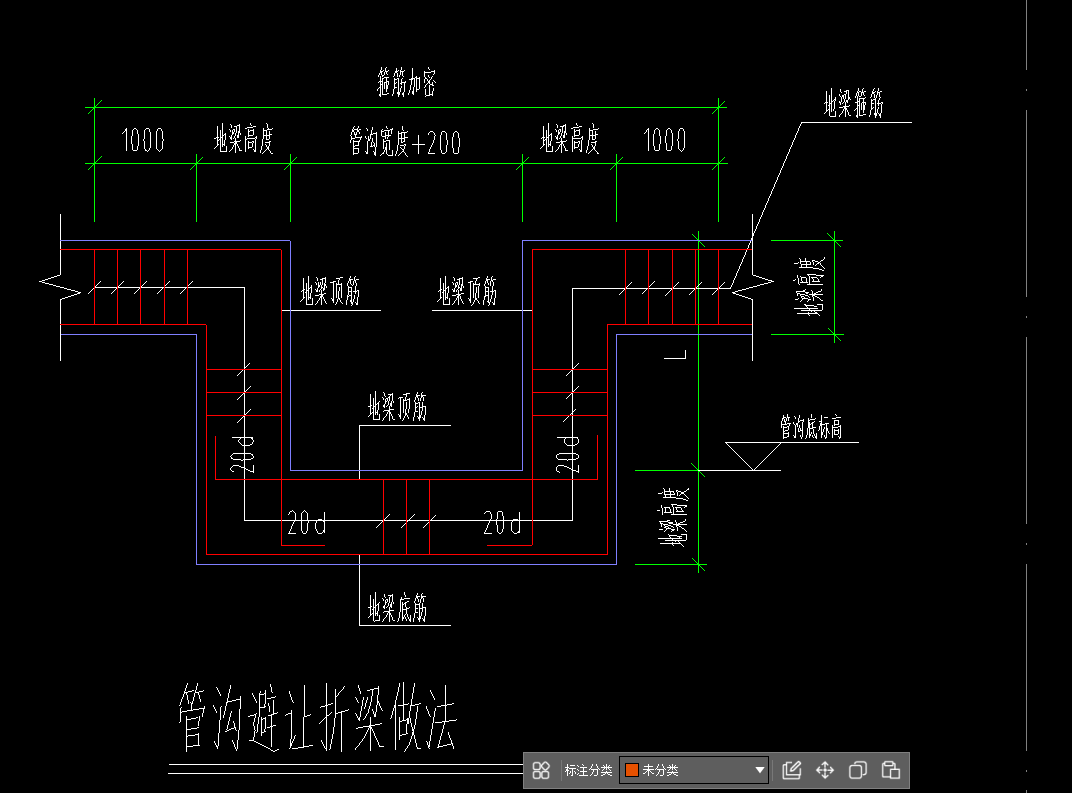
Task: Select the 箍筋加密 dimension text
Action: (x=407, y=83)
